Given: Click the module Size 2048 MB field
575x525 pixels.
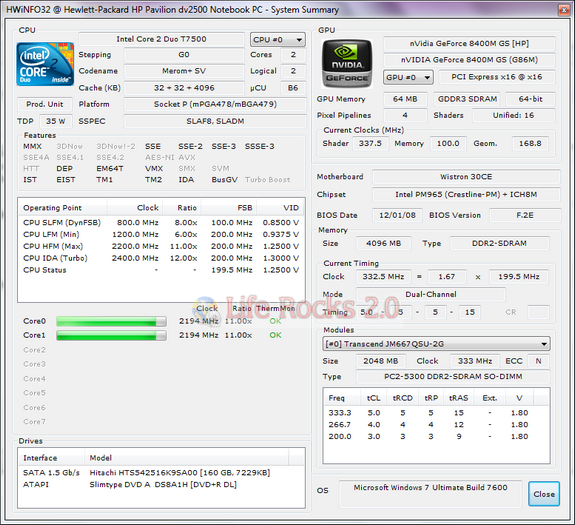Looking at the screenshot, I should click(x=381, y=361).
